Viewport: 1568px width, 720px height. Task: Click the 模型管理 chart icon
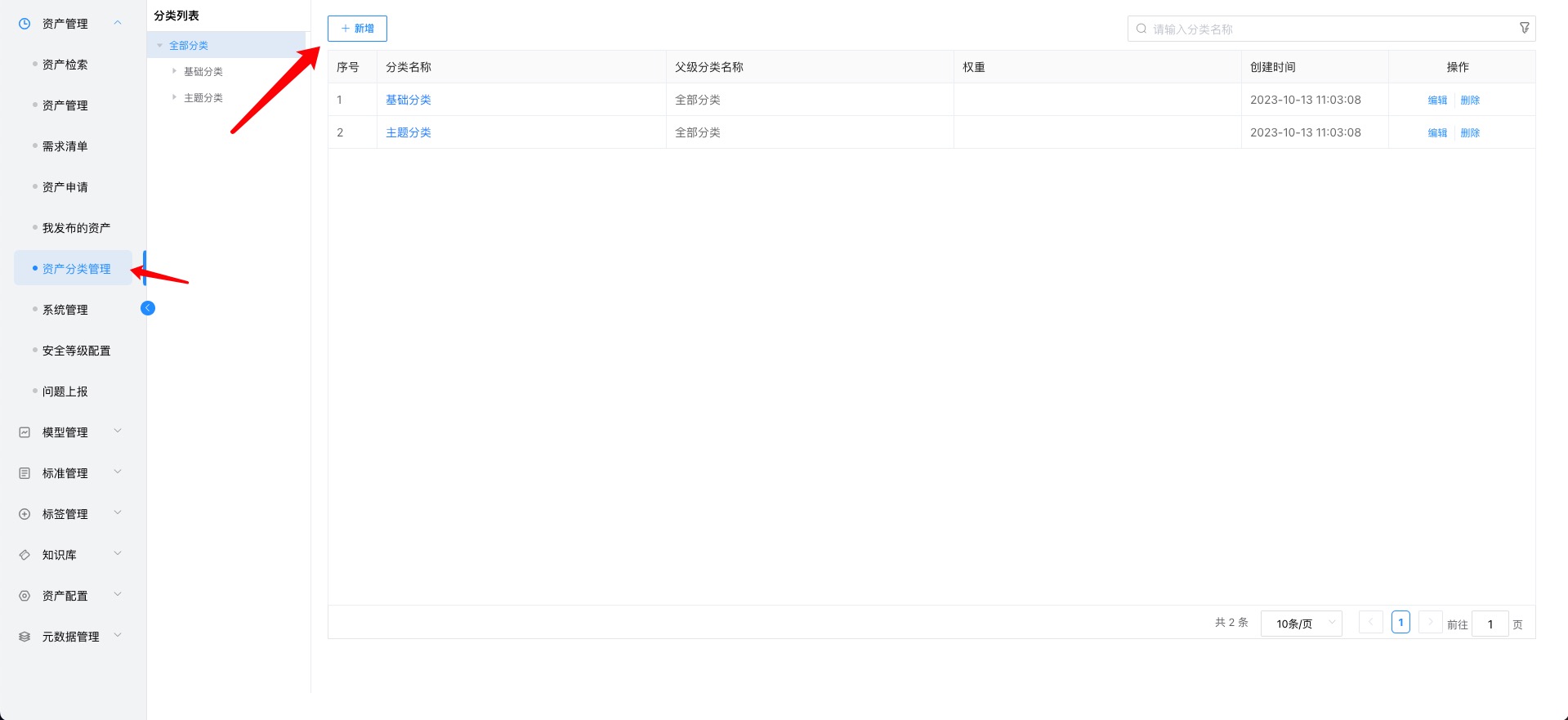coord(25,432)
